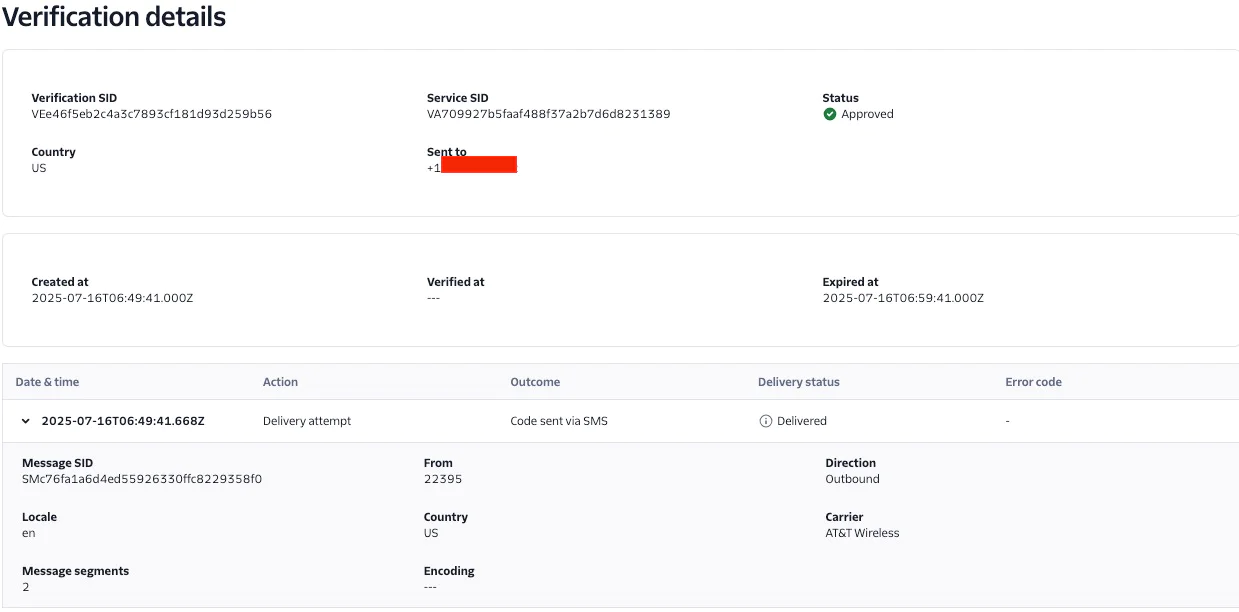Viewport: 1239px width, 612px height.
Task: Click the Delivery status column header
Action: click(798, 382)
